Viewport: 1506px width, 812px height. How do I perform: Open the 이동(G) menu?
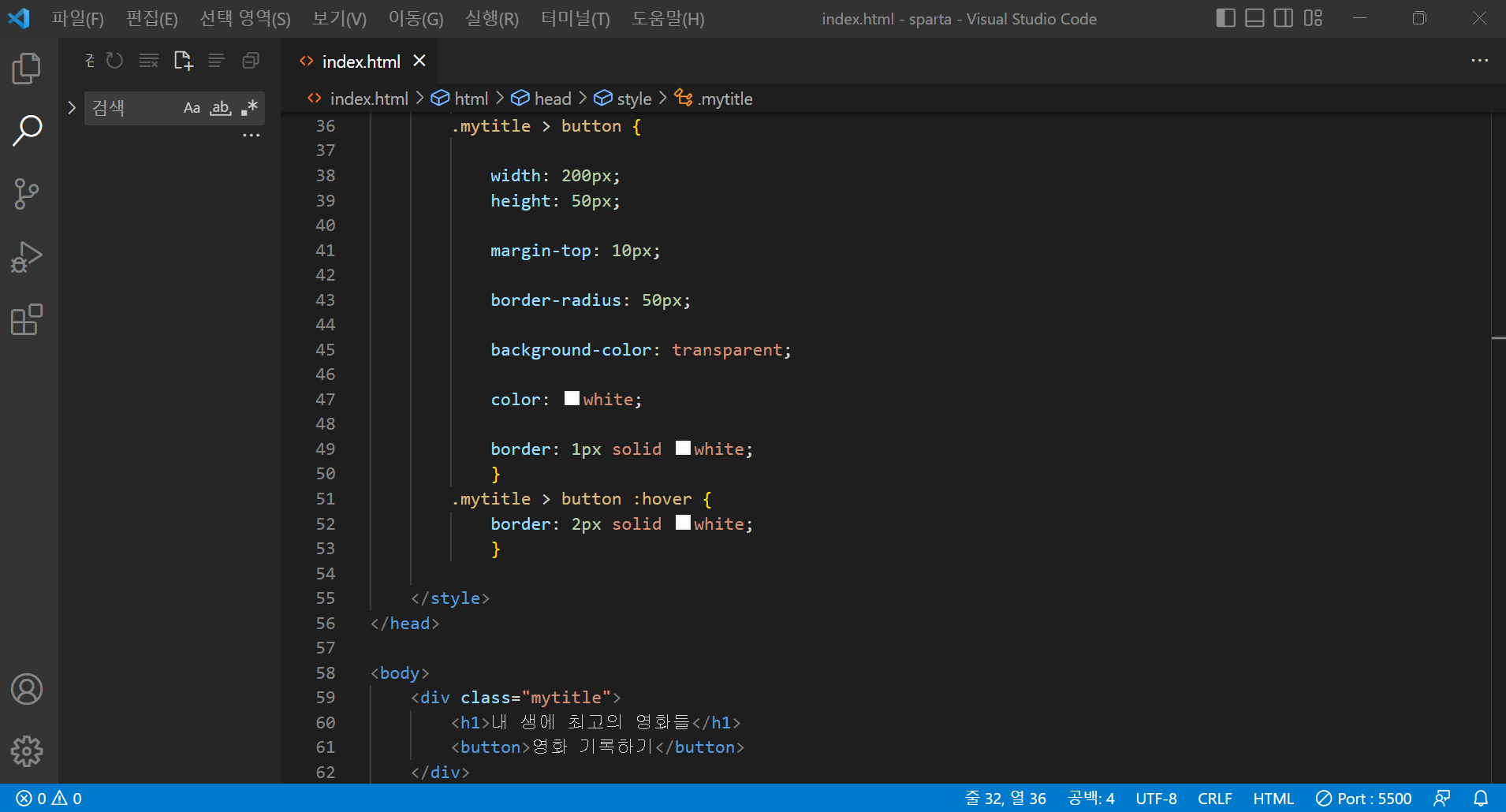(416, 18)
